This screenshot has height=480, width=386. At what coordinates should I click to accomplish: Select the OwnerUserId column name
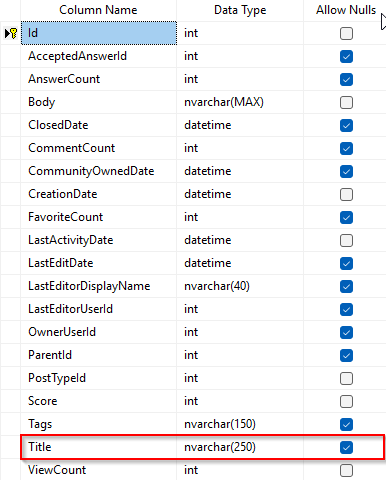99,332
